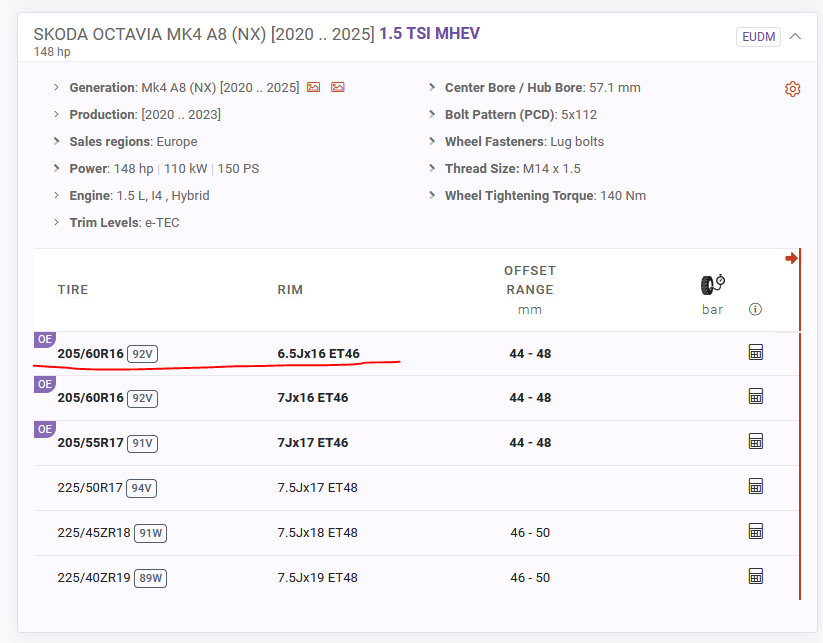Click the 94V load index badge

142,489
